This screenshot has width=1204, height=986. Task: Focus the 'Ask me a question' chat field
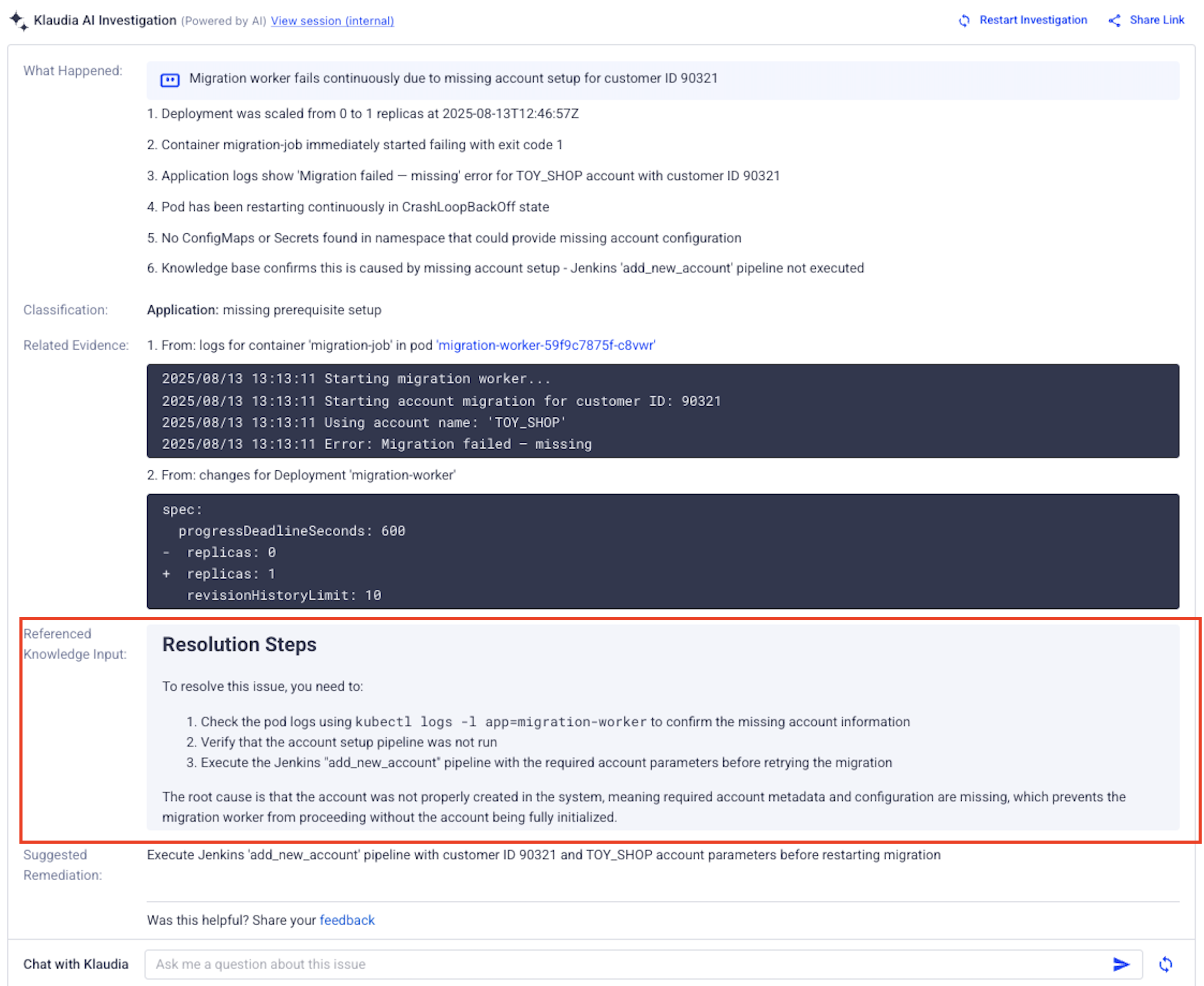[x=625, y=964]
